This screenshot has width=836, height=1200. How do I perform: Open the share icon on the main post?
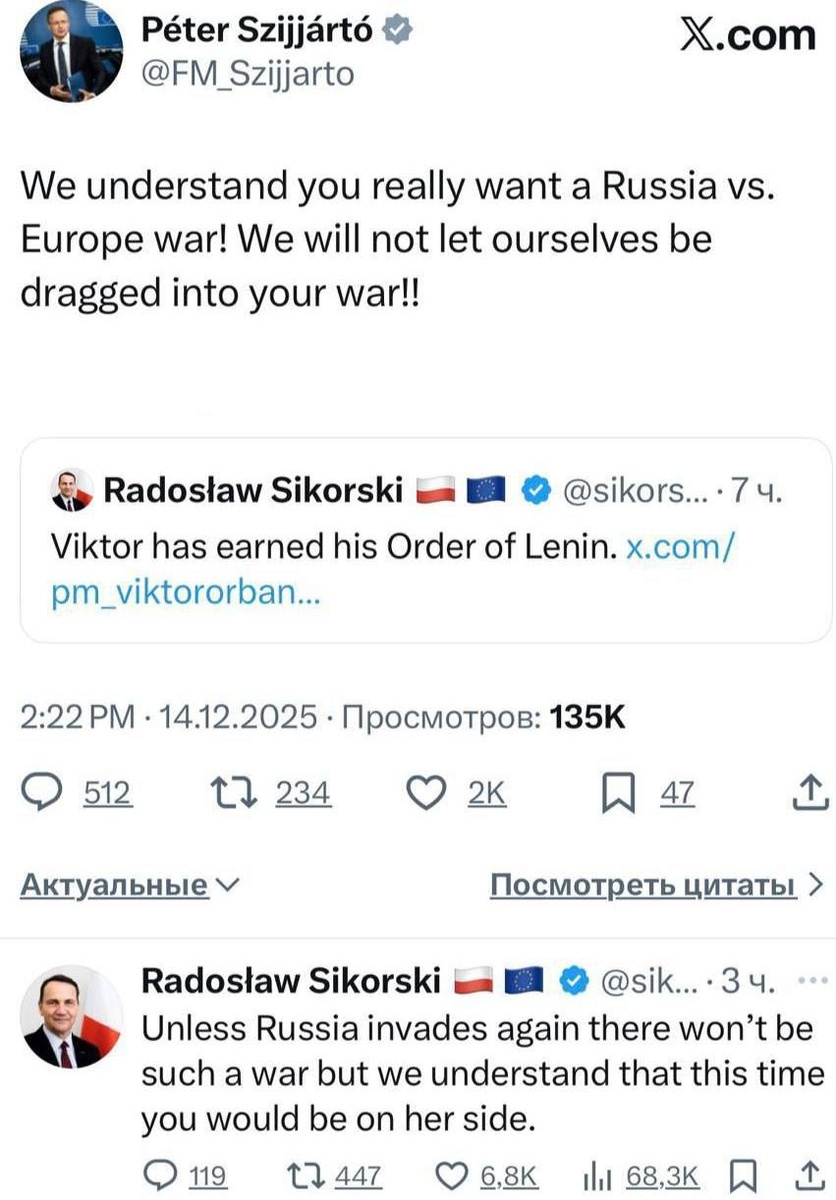(x=812, y=792)
